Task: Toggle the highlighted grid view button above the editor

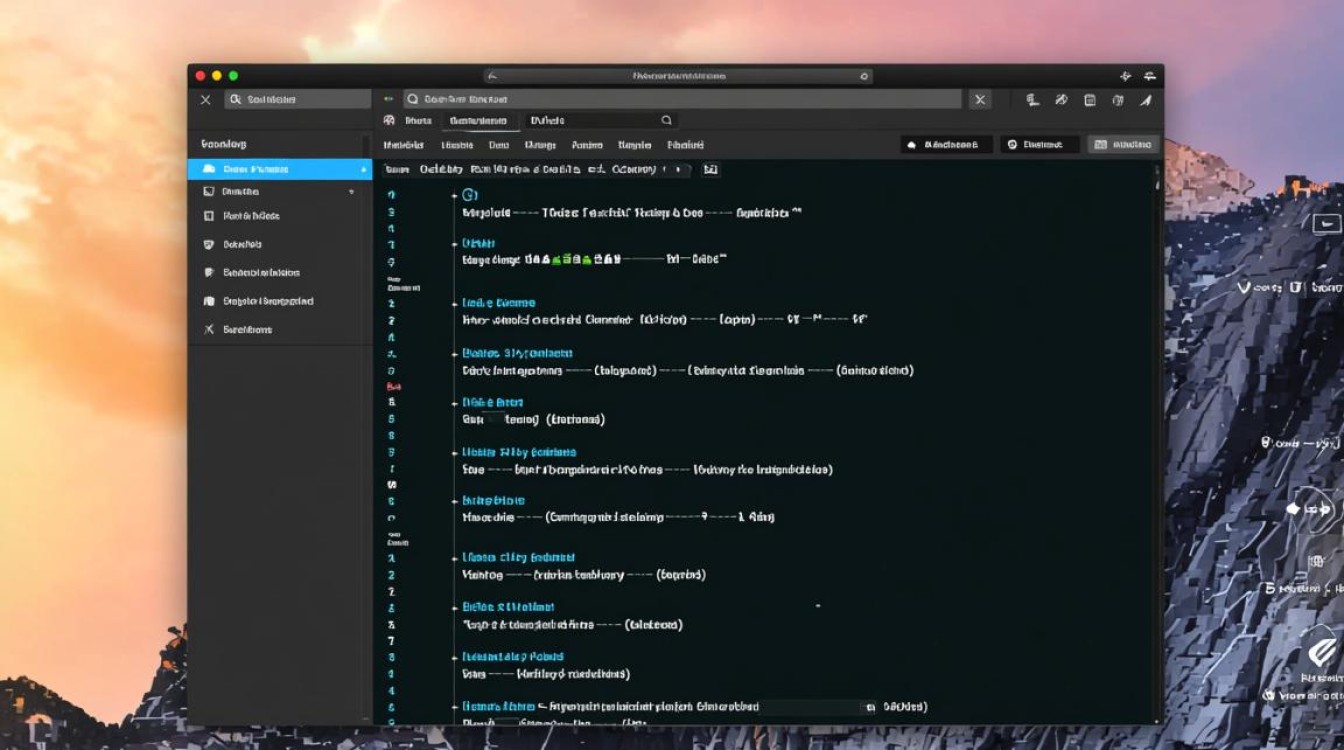Action: click(x=1123, y=145)
